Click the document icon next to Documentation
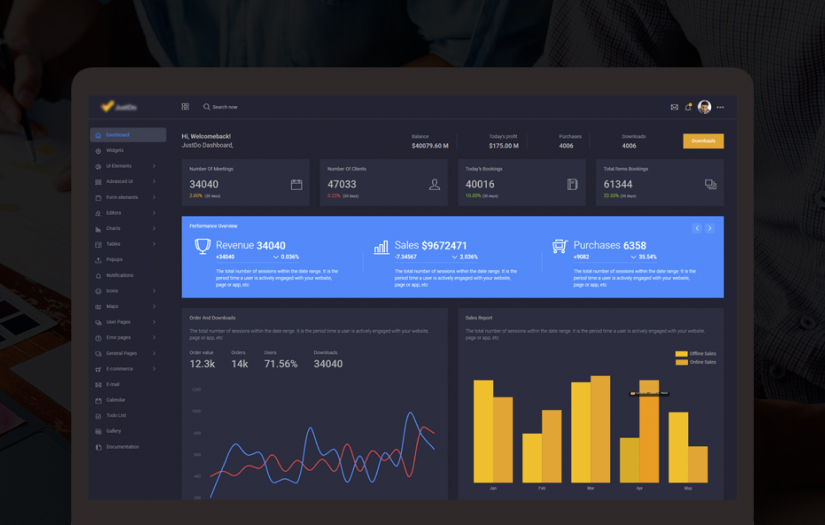Screen dimensions: 825x525 98,447
